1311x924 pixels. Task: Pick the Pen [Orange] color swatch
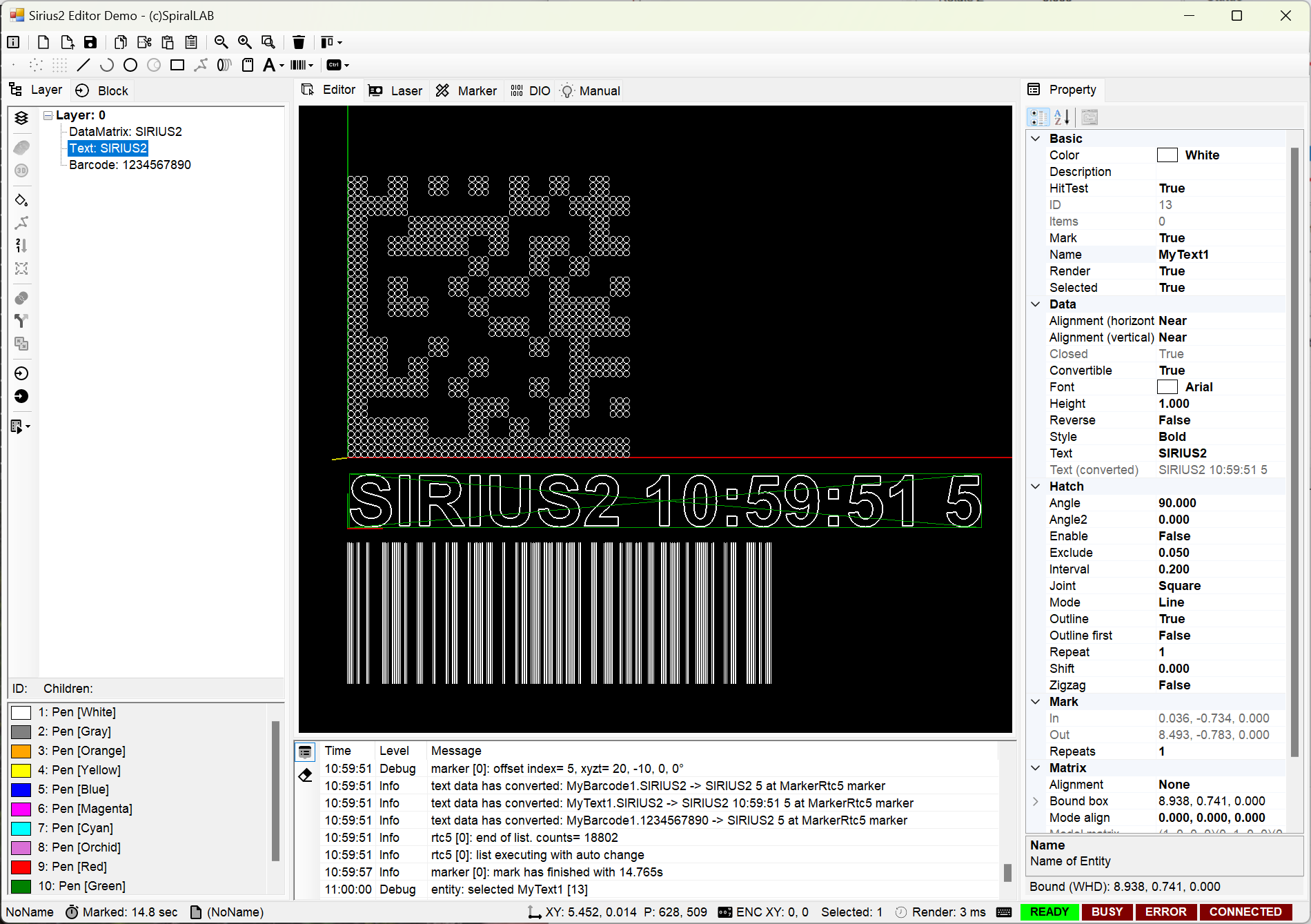(21, 751)
